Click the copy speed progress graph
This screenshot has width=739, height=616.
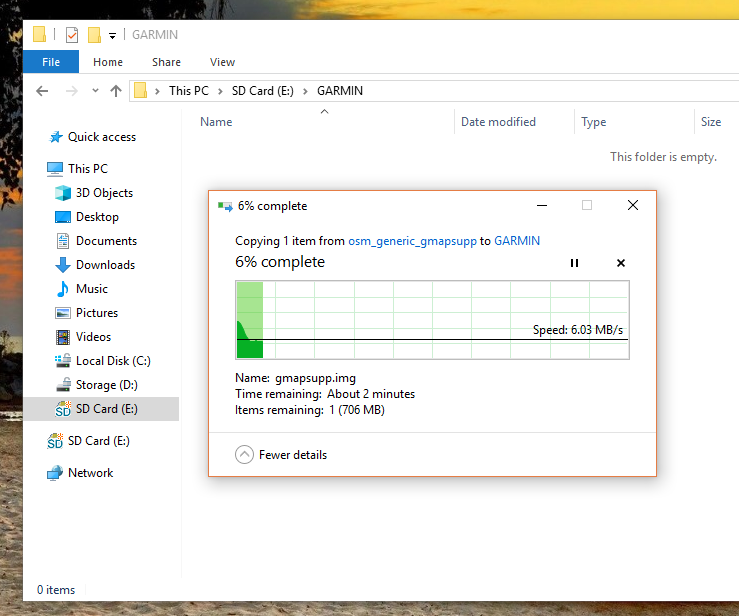tap(432, 320)
